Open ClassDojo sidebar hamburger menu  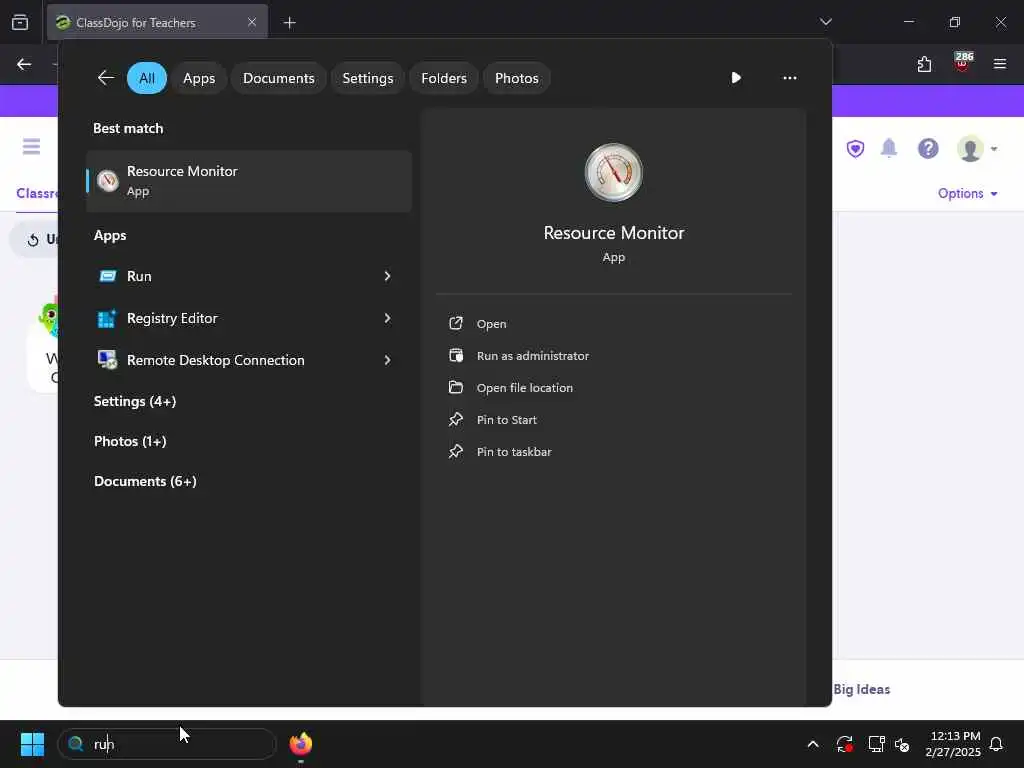31,146
